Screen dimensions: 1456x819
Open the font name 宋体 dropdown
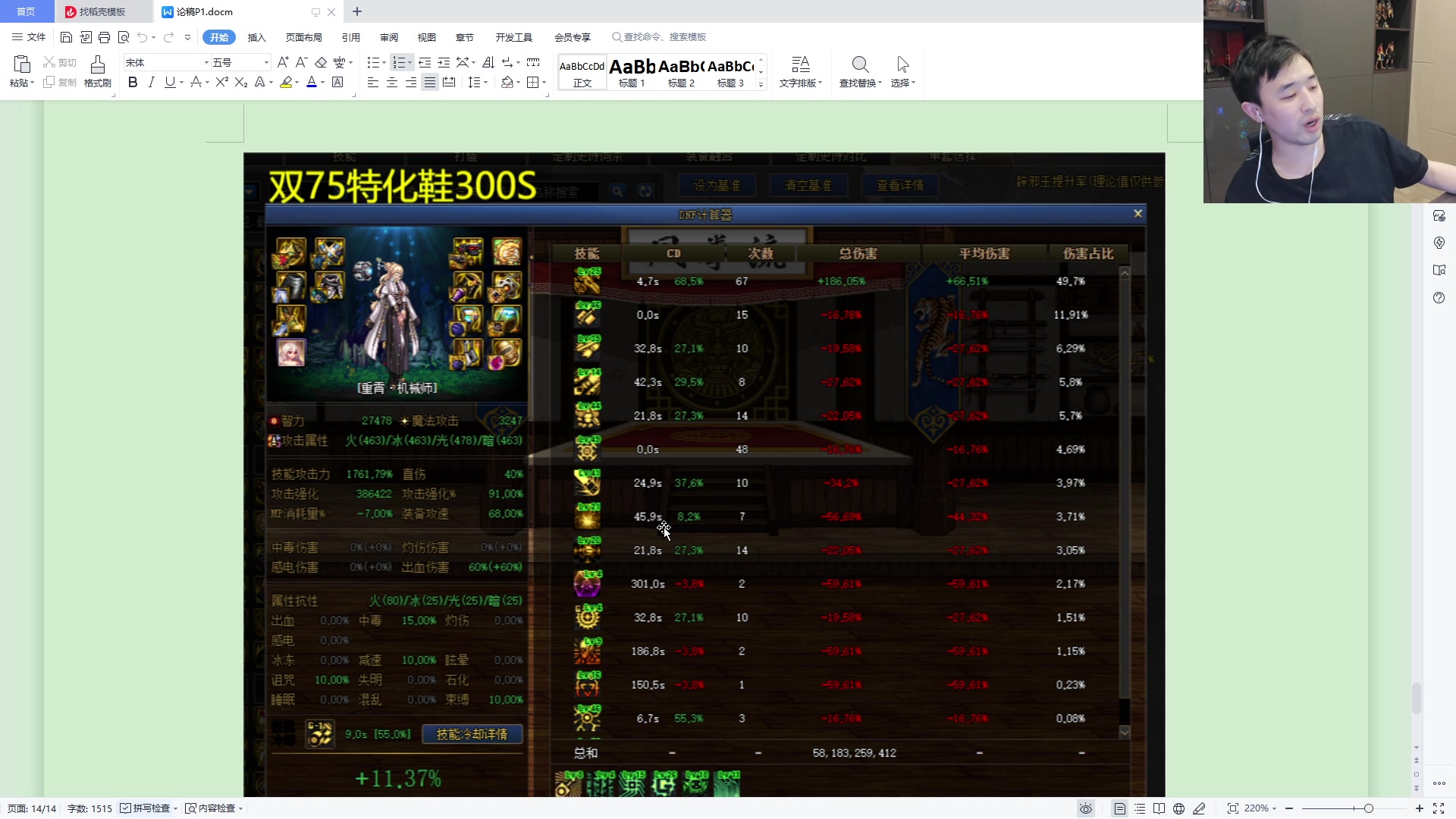206,62
